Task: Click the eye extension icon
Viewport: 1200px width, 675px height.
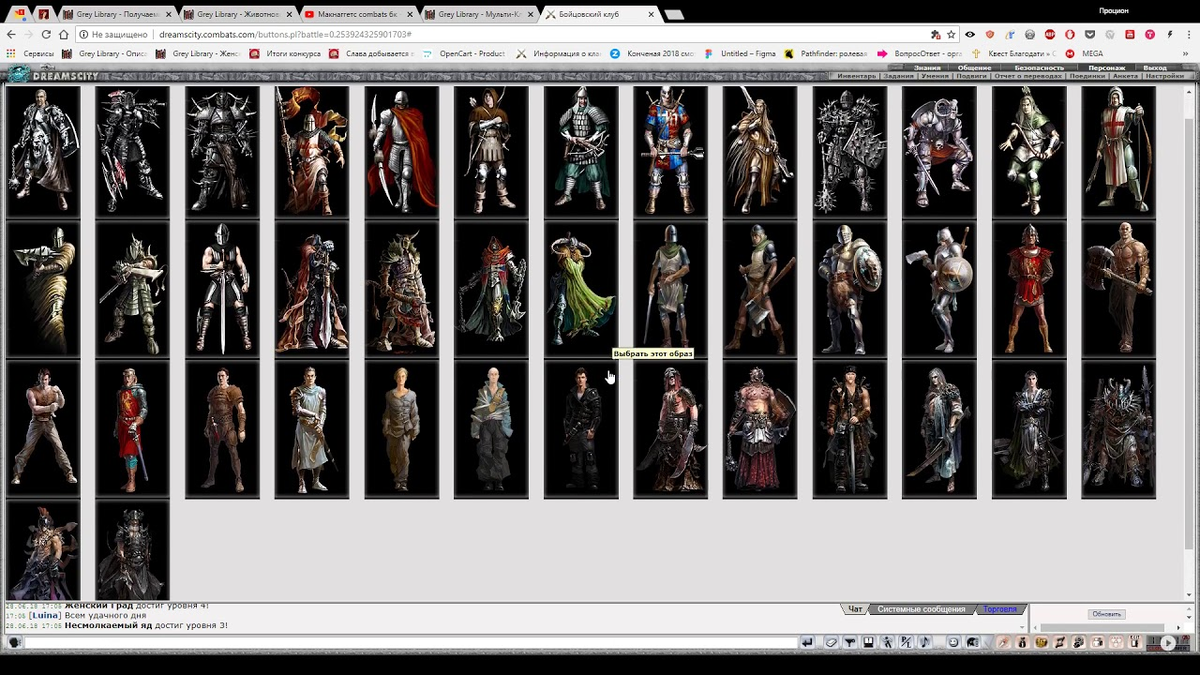Action: coord(970,34)
